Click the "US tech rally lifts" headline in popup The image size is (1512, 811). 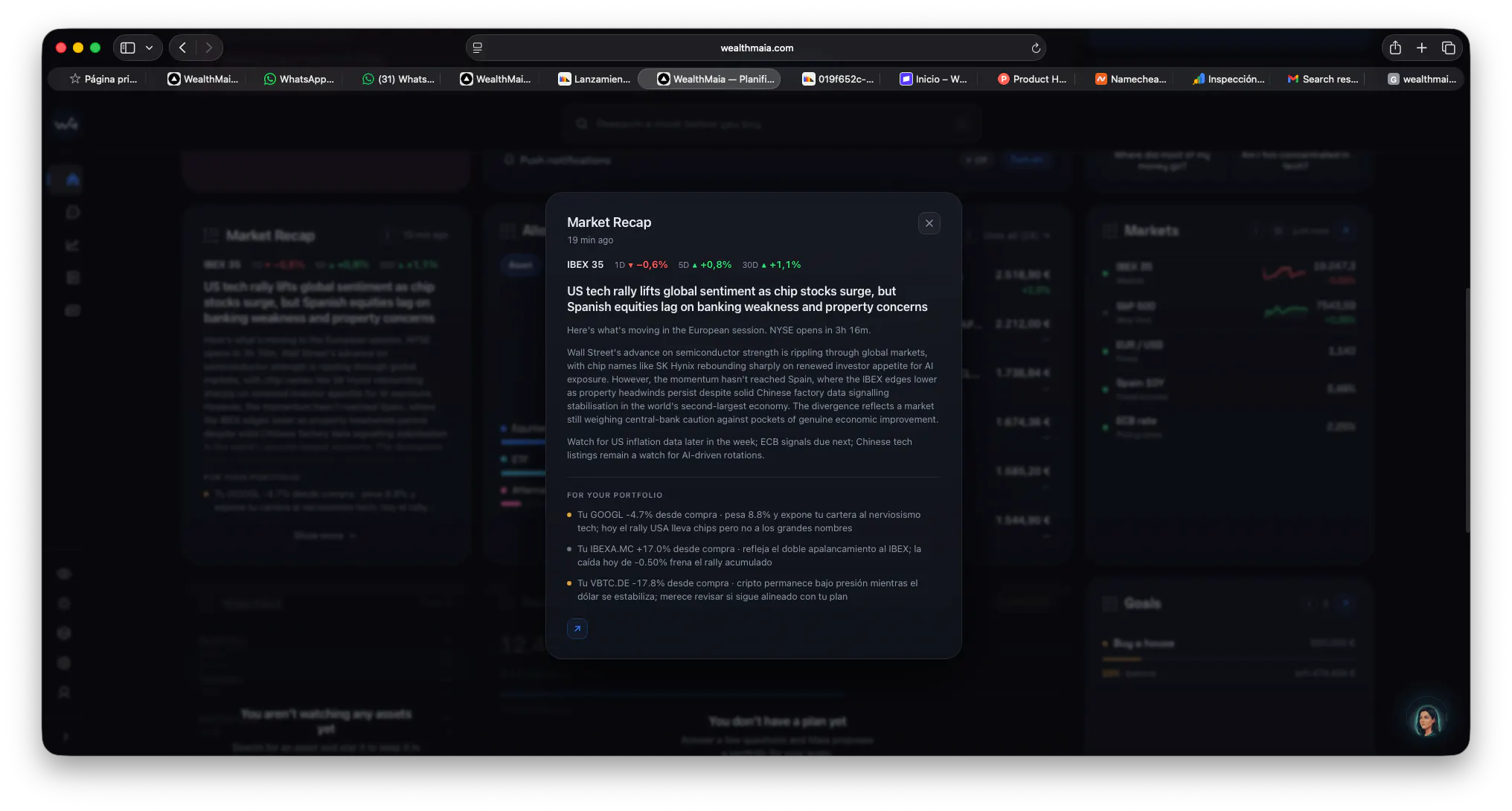[747, 299]
